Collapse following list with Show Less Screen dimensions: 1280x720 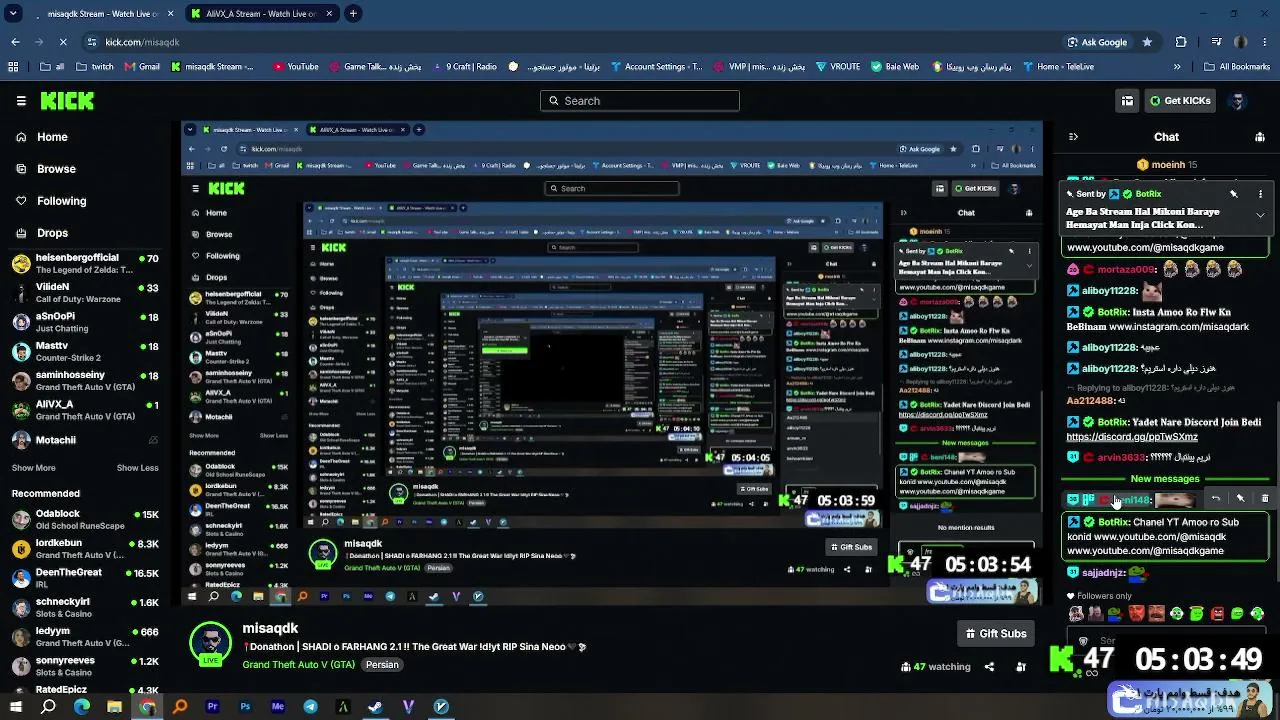click(x=137, y=468)
